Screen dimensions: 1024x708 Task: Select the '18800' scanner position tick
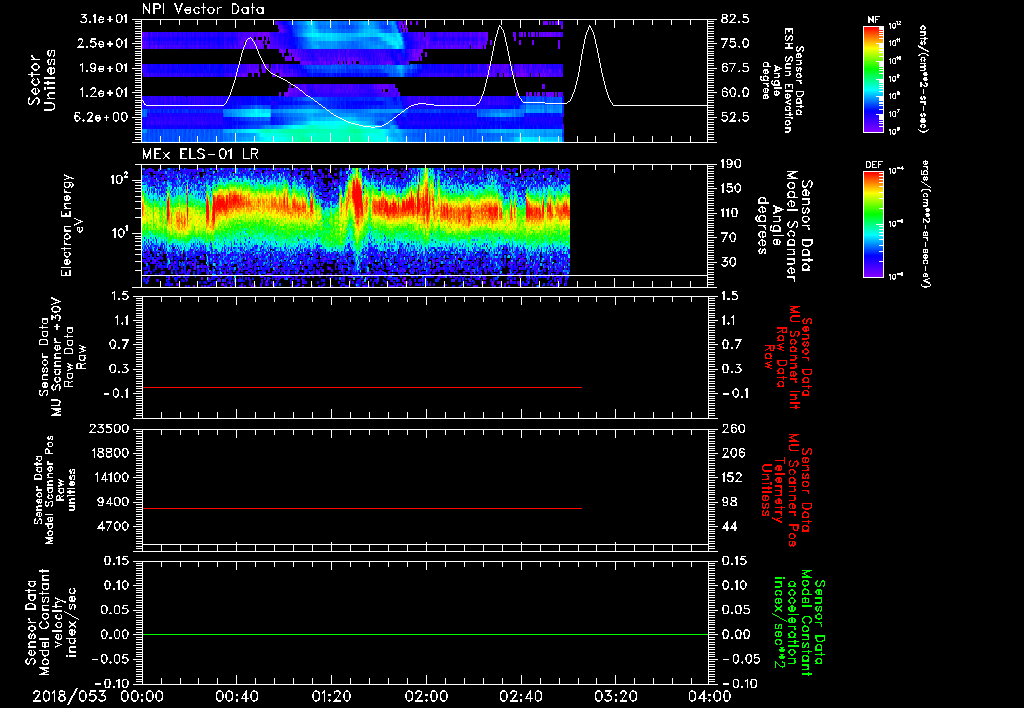coord(108,453)
